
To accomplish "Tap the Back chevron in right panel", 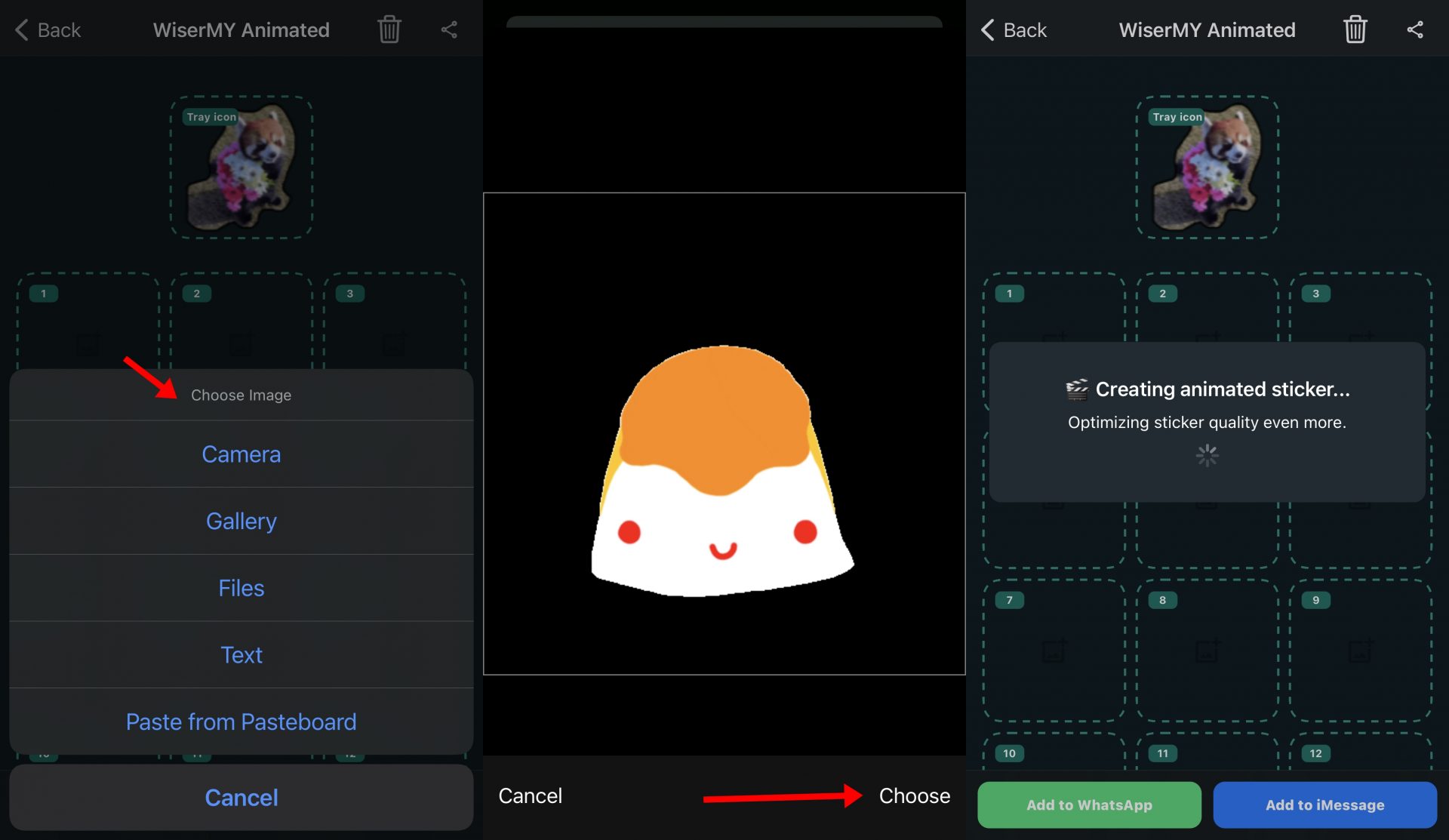I will (988, 30).
